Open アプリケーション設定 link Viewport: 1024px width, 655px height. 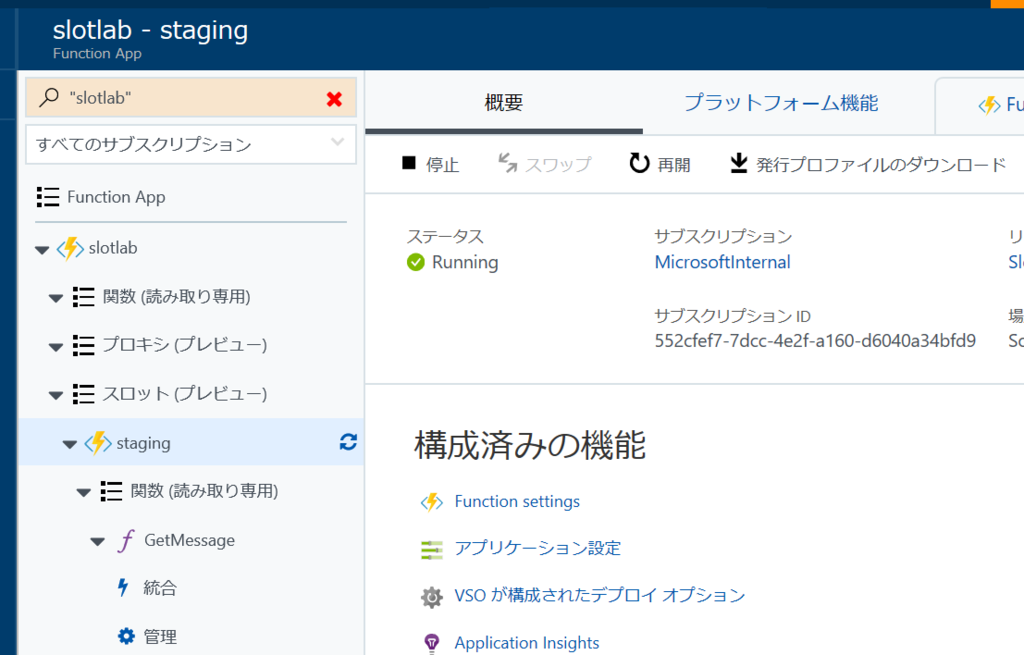click(x=537, y=548)
